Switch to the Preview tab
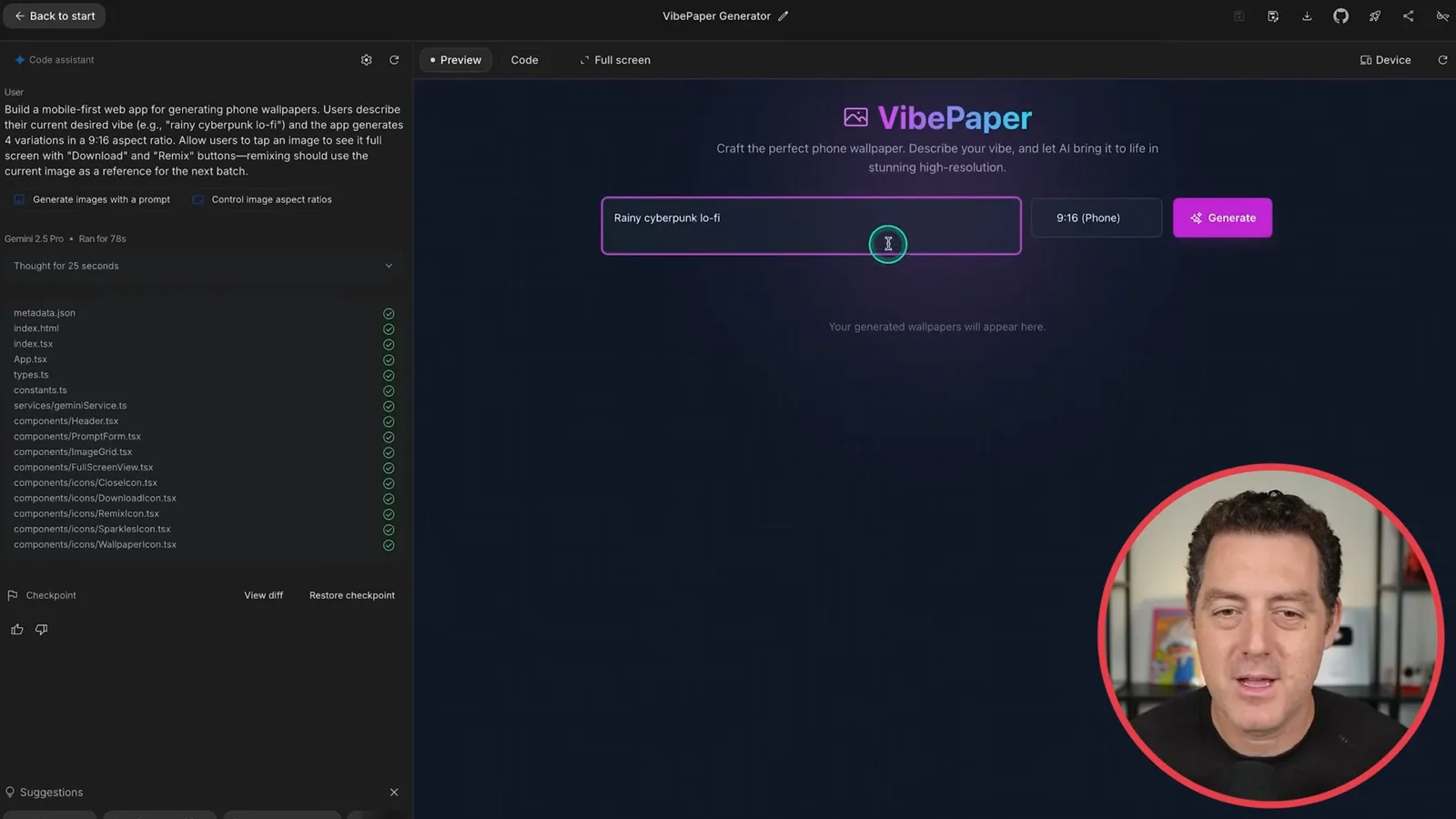The width and height of the screenshot is (1456, 819). [x=455, y=60]
